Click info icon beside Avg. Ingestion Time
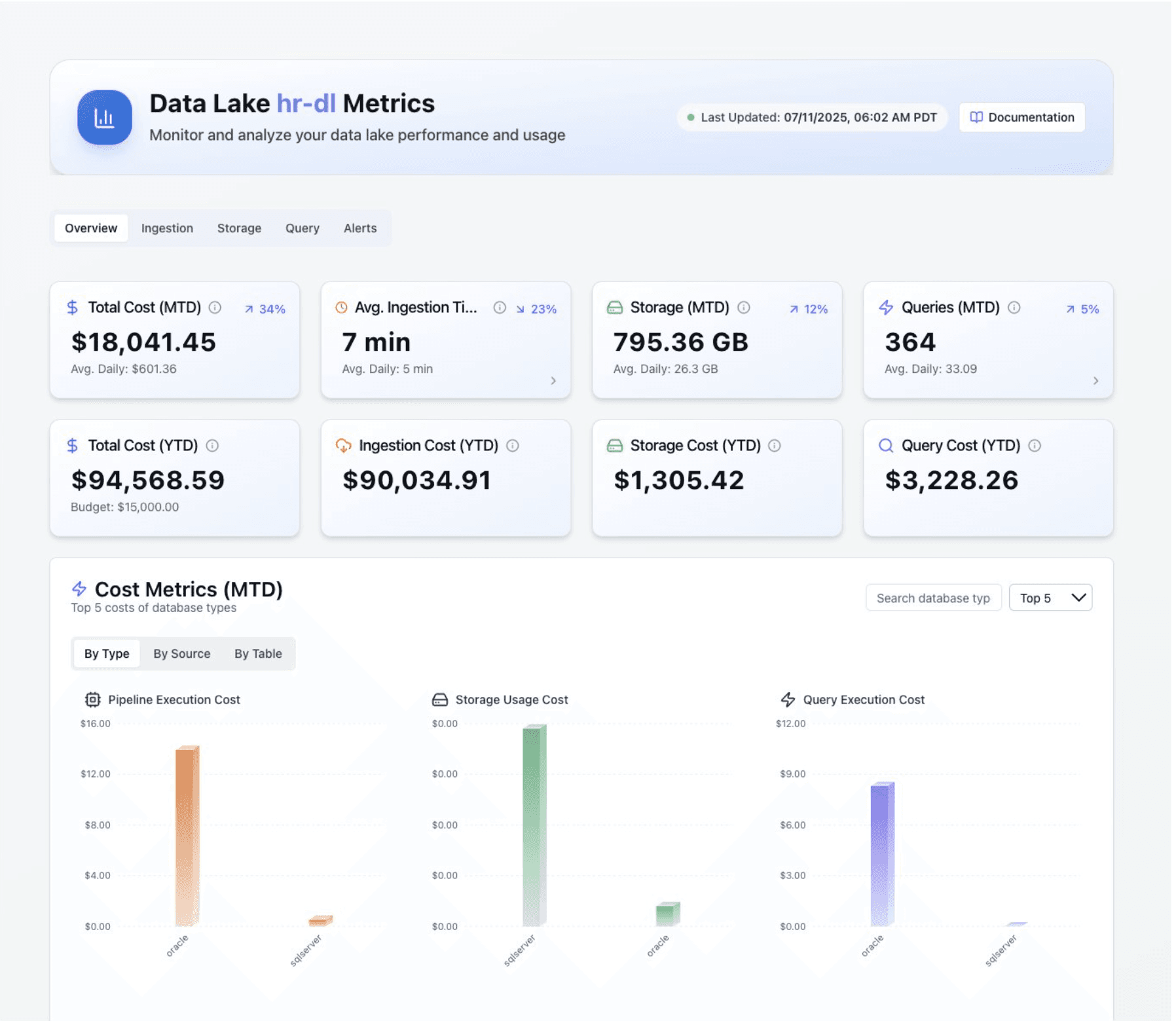 (500, 308)
